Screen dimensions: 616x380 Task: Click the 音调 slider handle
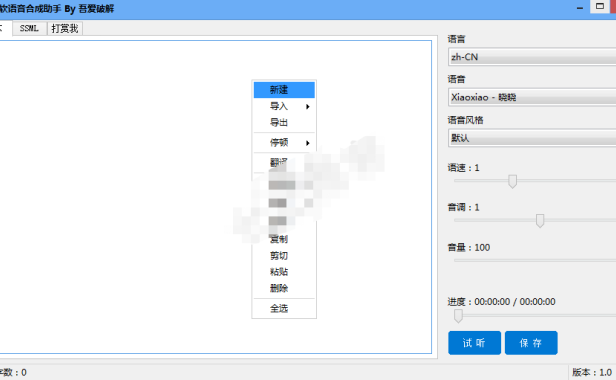[x=540, y=220]
